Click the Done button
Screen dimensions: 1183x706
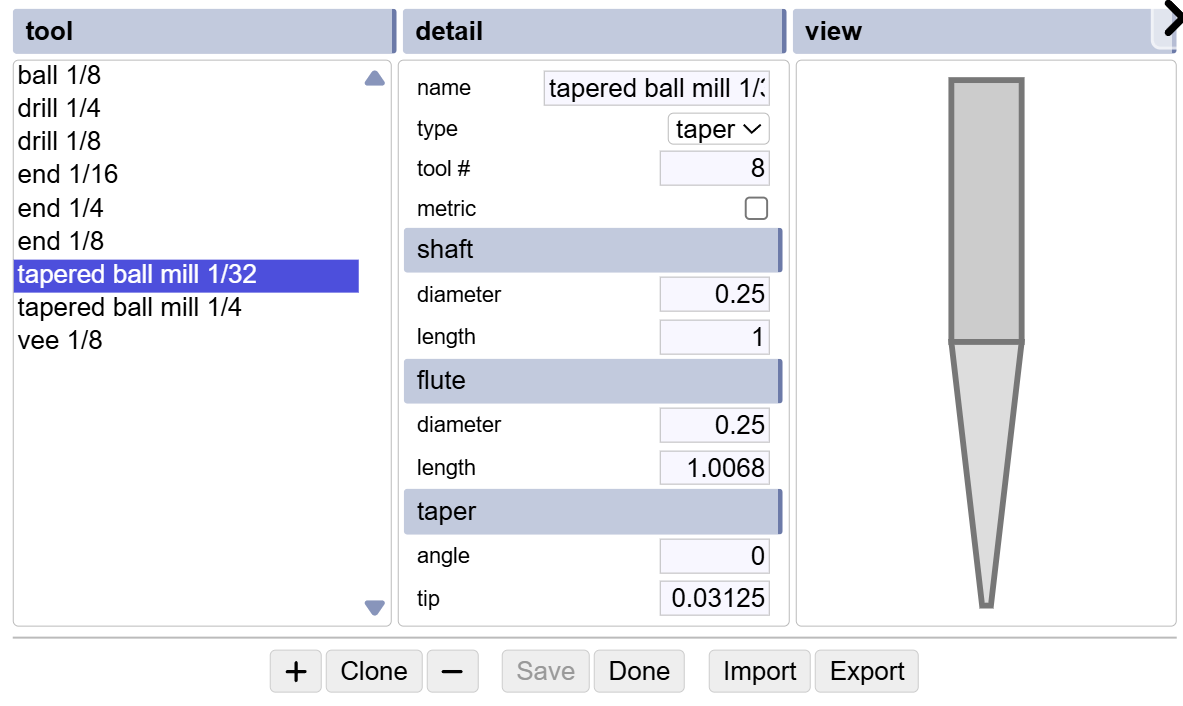(639, 671)
